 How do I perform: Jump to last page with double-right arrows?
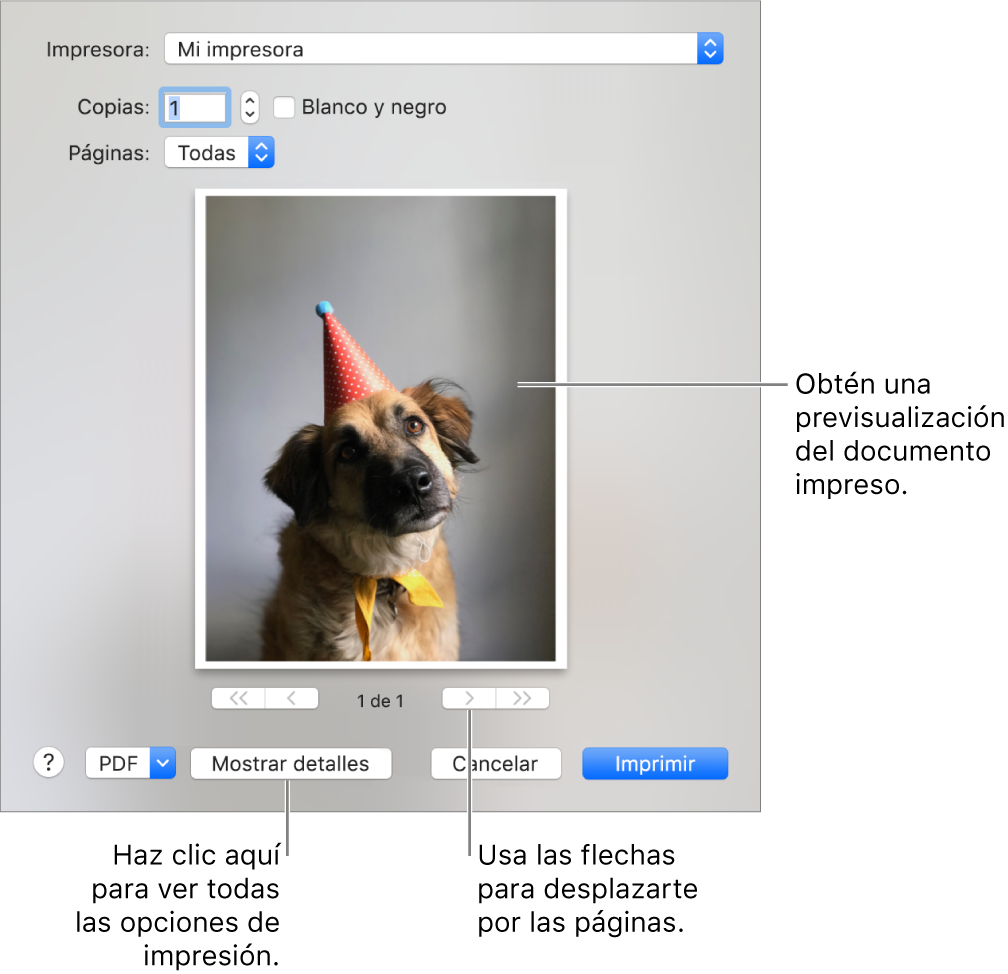[x=522, y=698]
